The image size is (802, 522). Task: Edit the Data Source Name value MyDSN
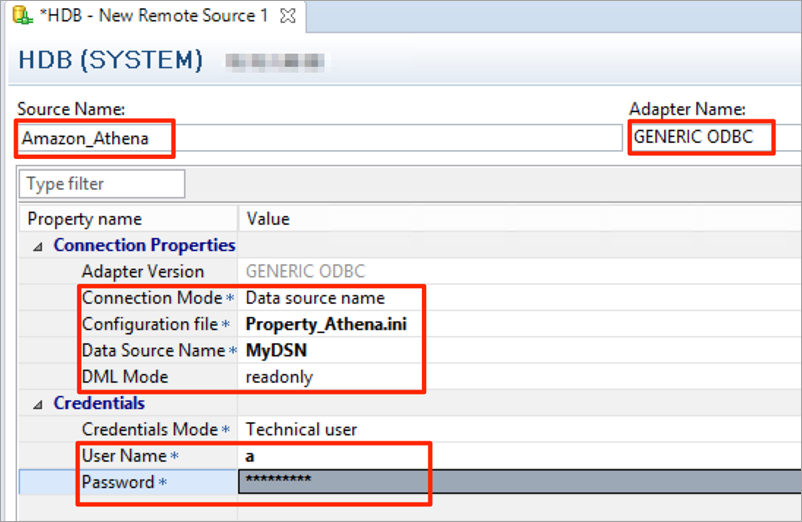click(276, 350)
